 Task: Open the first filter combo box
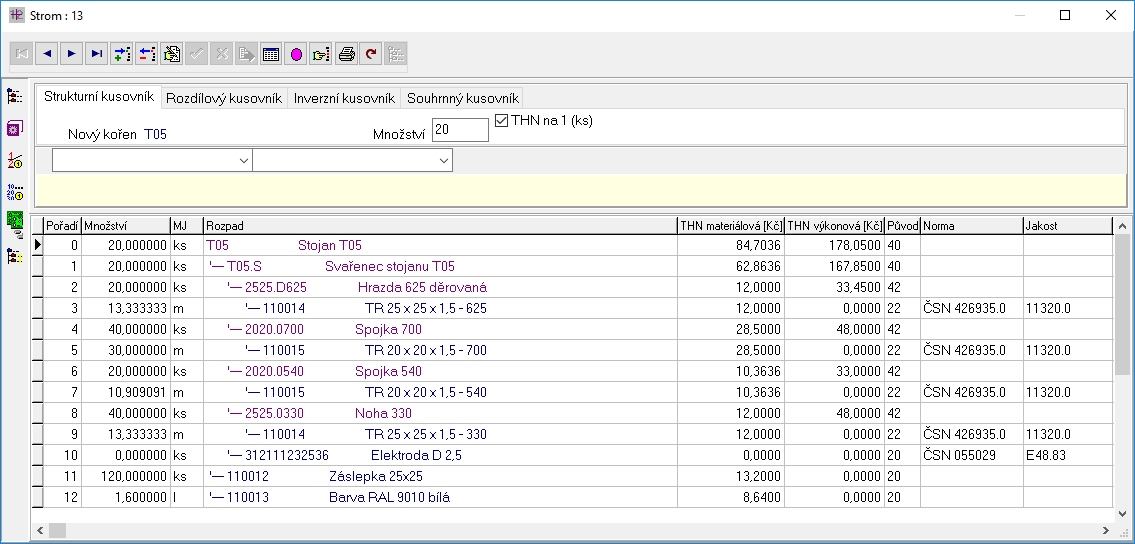[x=152, y=161]
